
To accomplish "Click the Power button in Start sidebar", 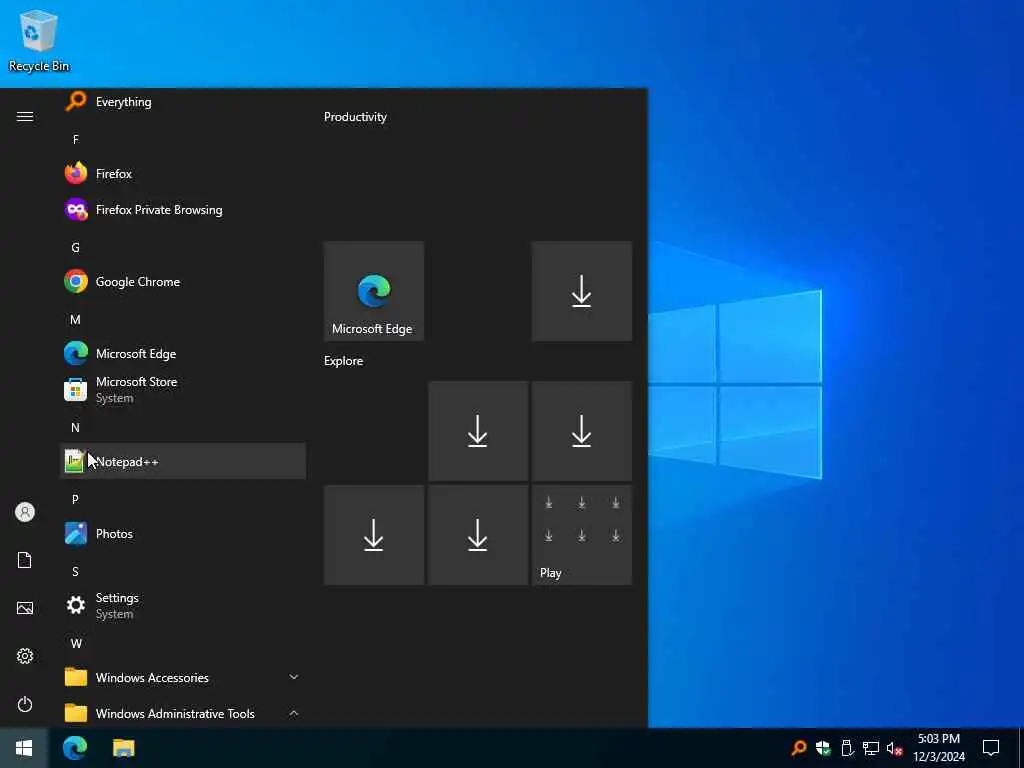I will 25,704.
